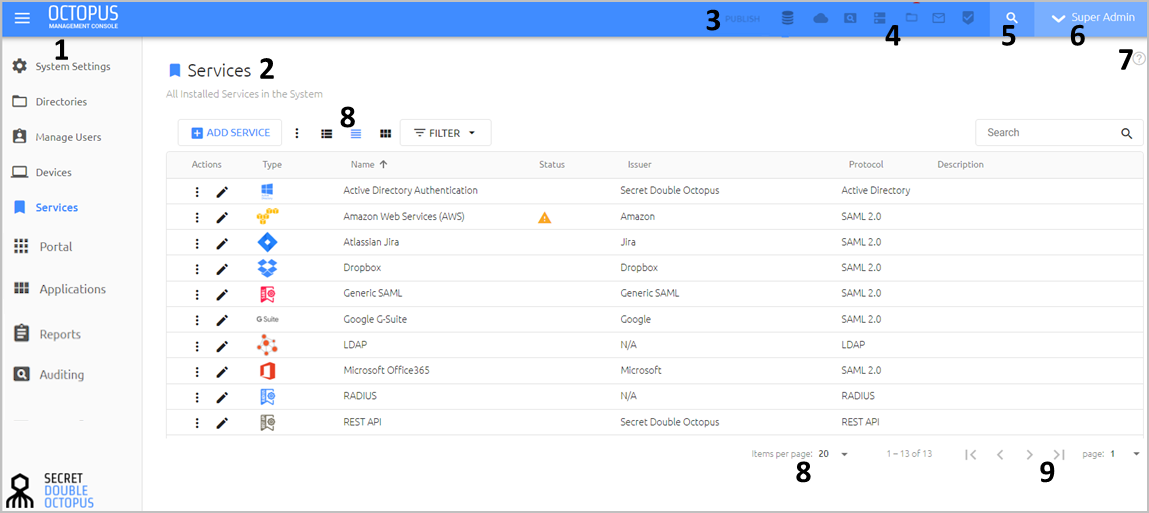Open the more options dots beside Add Service
This screenshot has width=1149, height=513.
point(297,133)
